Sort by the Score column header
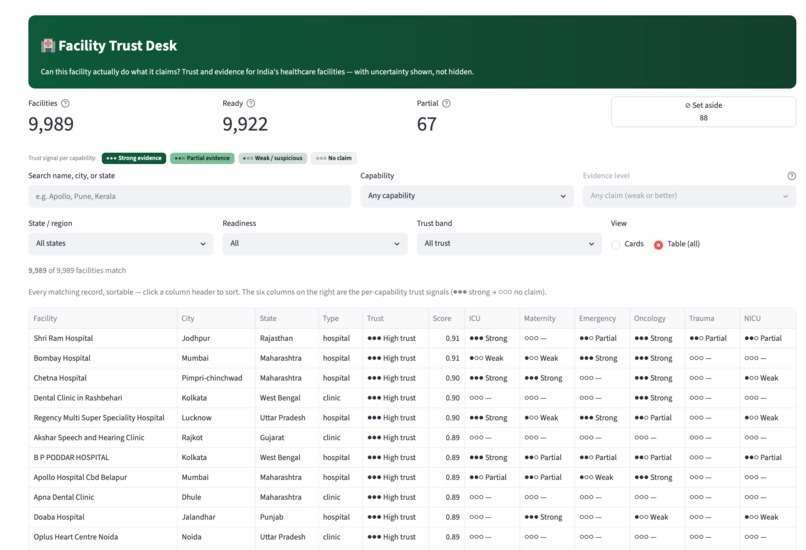The image size is (806, 550). pos(446,319)
